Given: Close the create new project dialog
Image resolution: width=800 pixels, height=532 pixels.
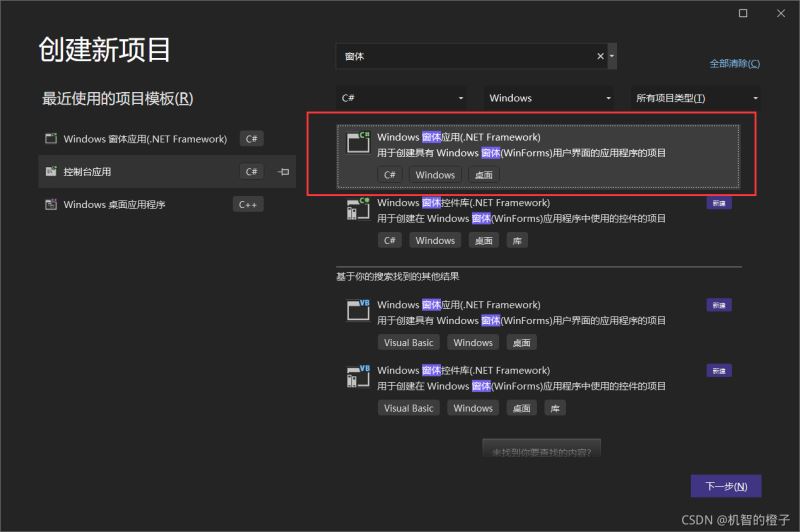Looking at the screenshot, I should [781, 13].
